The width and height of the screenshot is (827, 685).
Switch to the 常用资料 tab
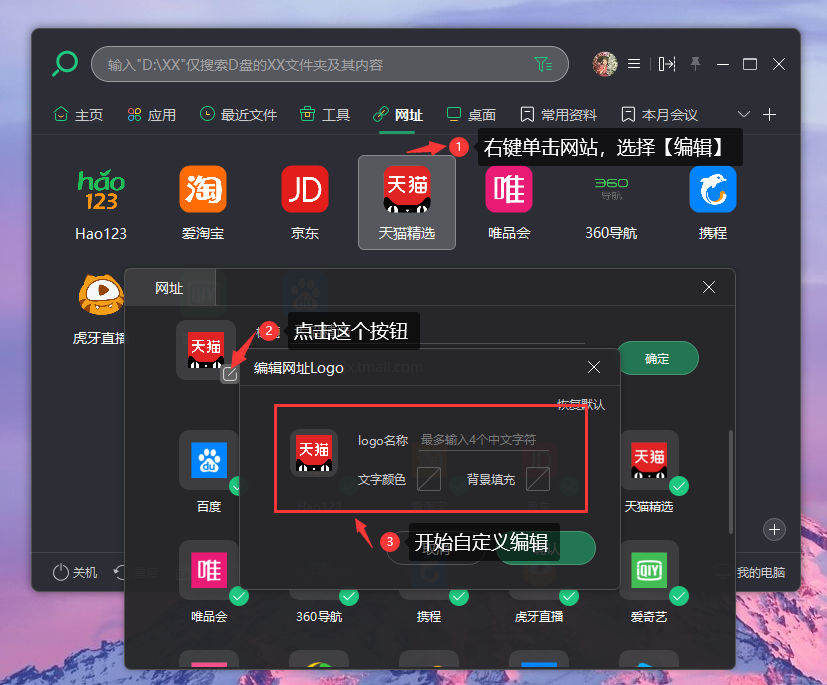(x=558, y=114)
